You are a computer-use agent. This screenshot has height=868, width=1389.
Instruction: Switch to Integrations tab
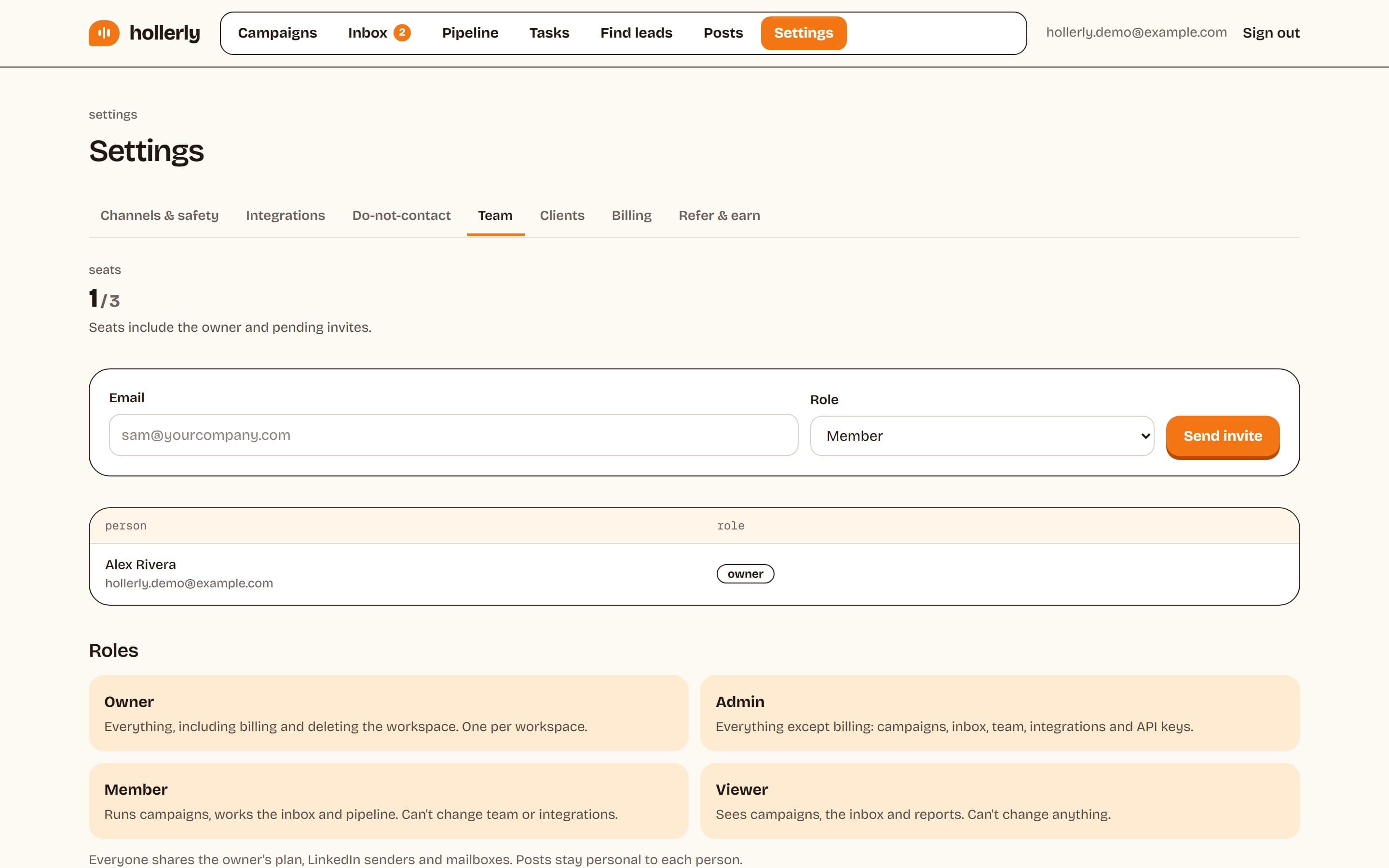click(285, 215)
